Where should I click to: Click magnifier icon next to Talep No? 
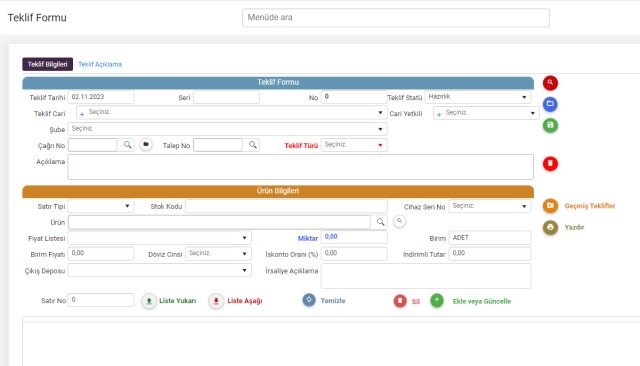tap(253, 145)
